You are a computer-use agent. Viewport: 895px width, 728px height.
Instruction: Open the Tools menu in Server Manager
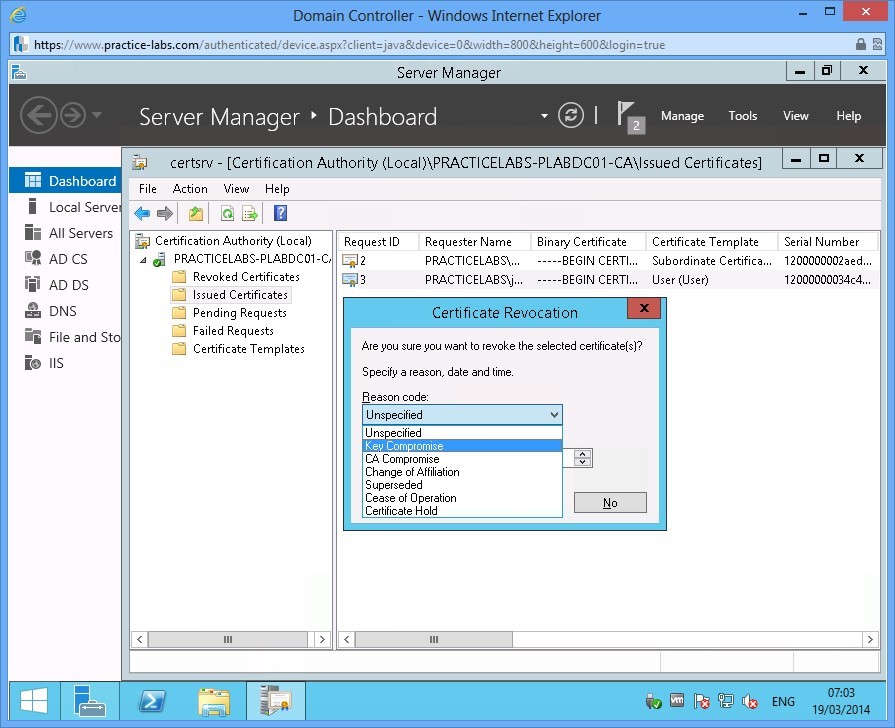742,116
